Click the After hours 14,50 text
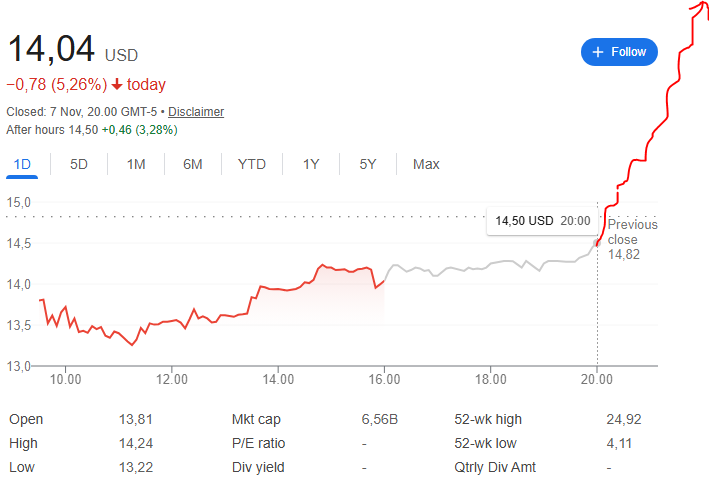 click(52, 130)
